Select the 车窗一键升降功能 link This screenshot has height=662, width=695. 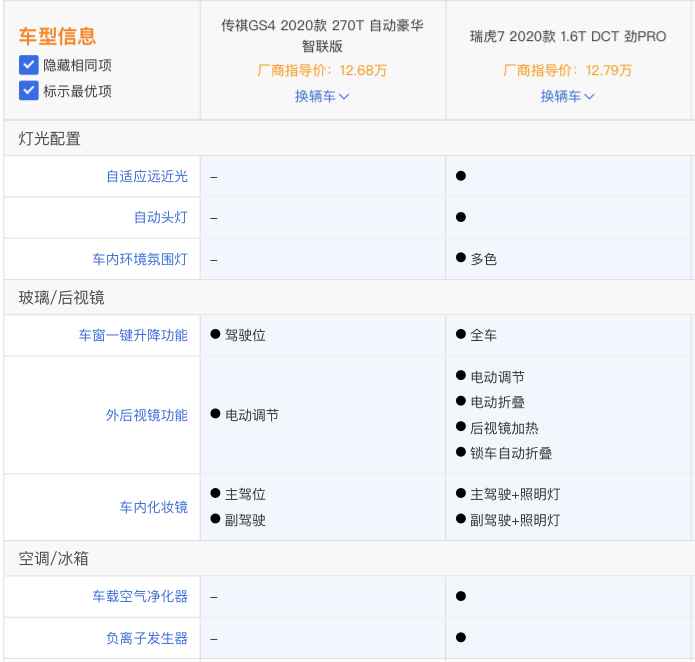(x=133, y=335)
